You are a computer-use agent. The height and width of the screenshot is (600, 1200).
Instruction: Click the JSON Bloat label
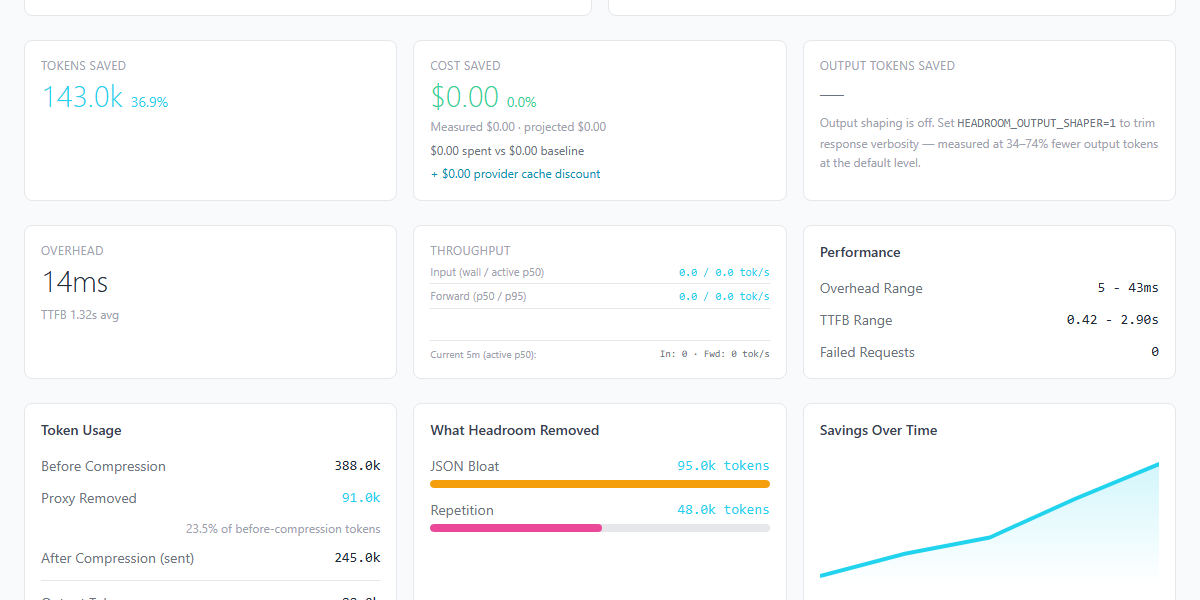pos(465,466)
